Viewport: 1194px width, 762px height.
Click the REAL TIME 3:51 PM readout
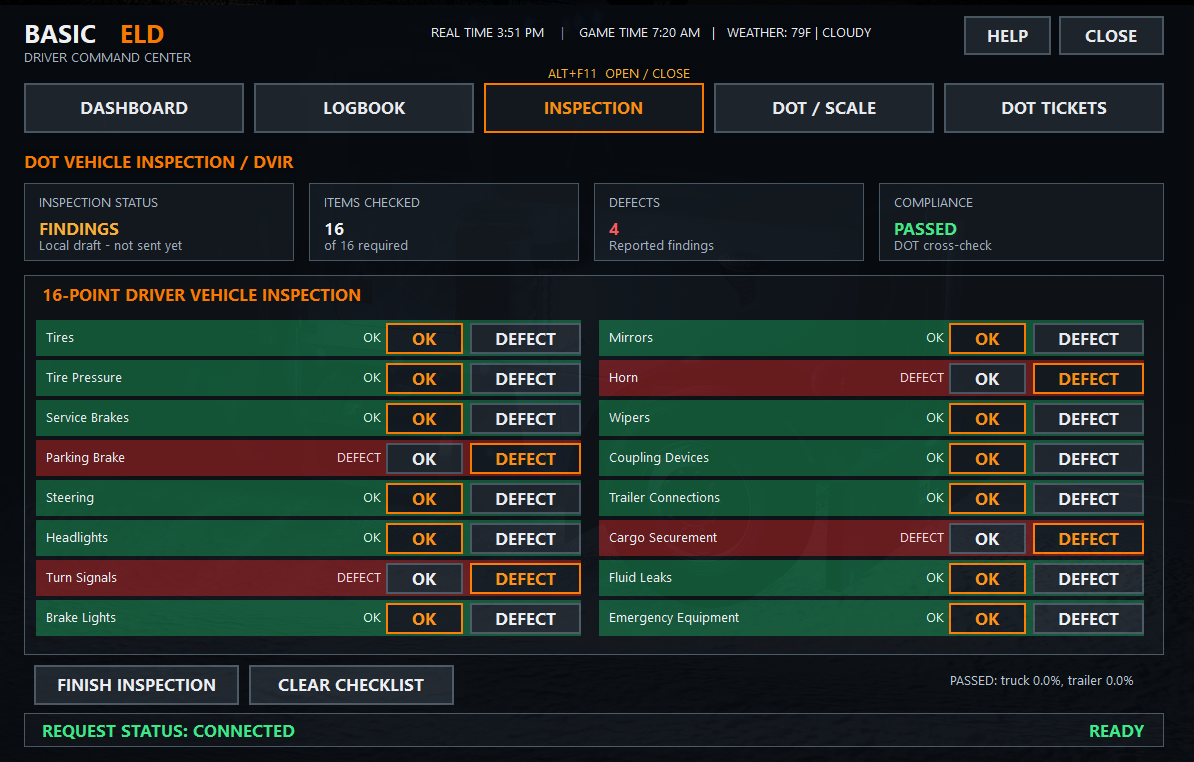click(x=487, y=33)
